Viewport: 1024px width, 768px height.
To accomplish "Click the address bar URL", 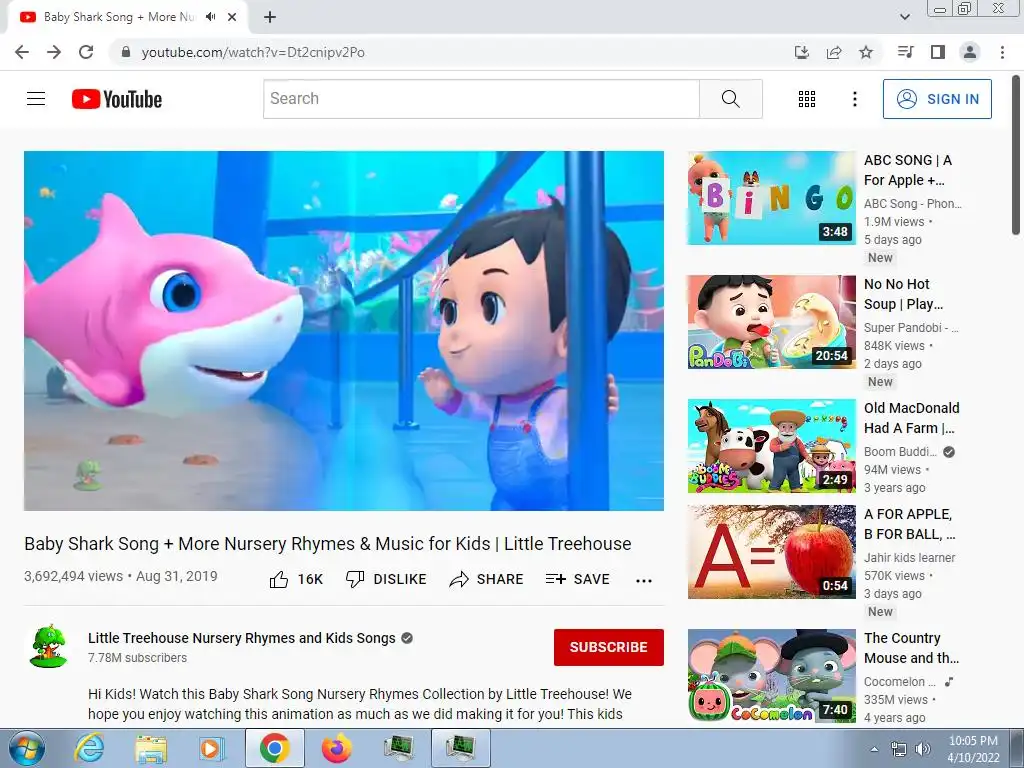I will click(x=253, y=52).
